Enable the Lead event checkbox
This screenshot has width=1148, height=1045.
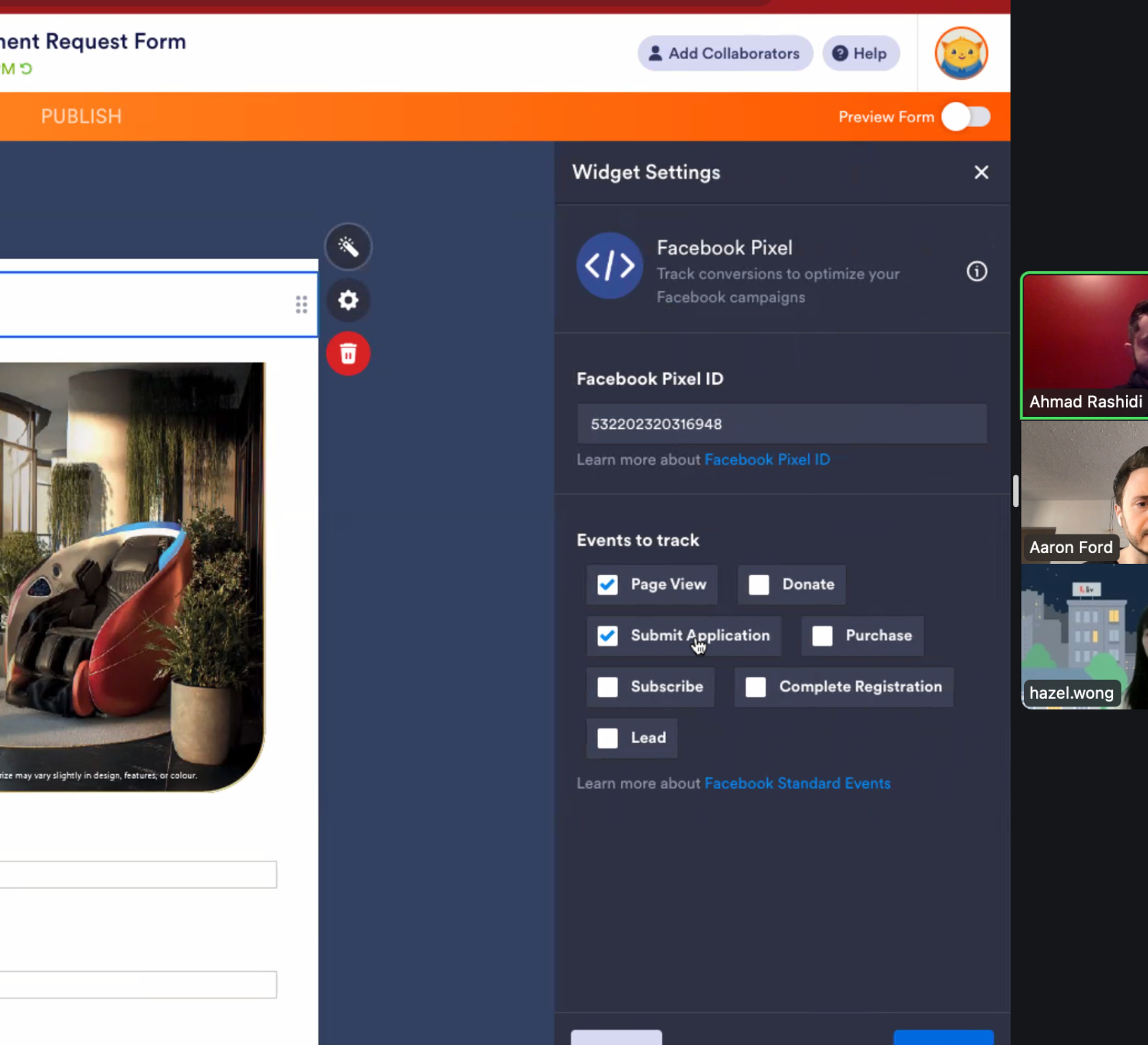tap(607, 738)
